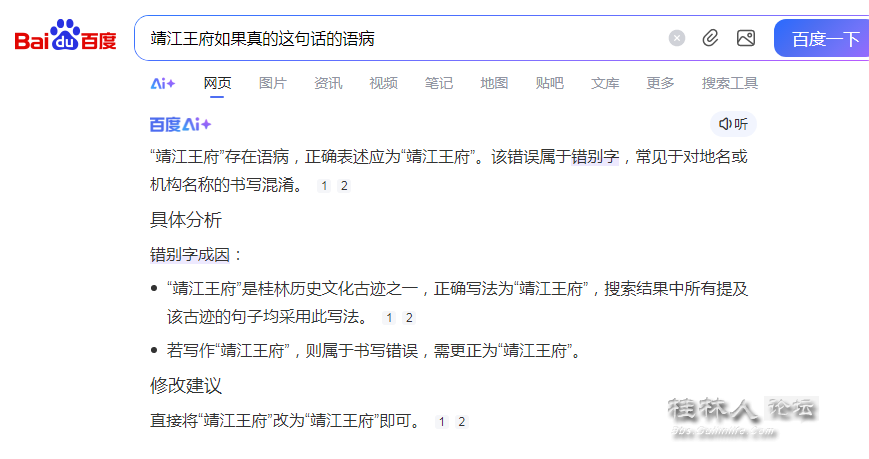Click inside the search input field

point(400,39)
